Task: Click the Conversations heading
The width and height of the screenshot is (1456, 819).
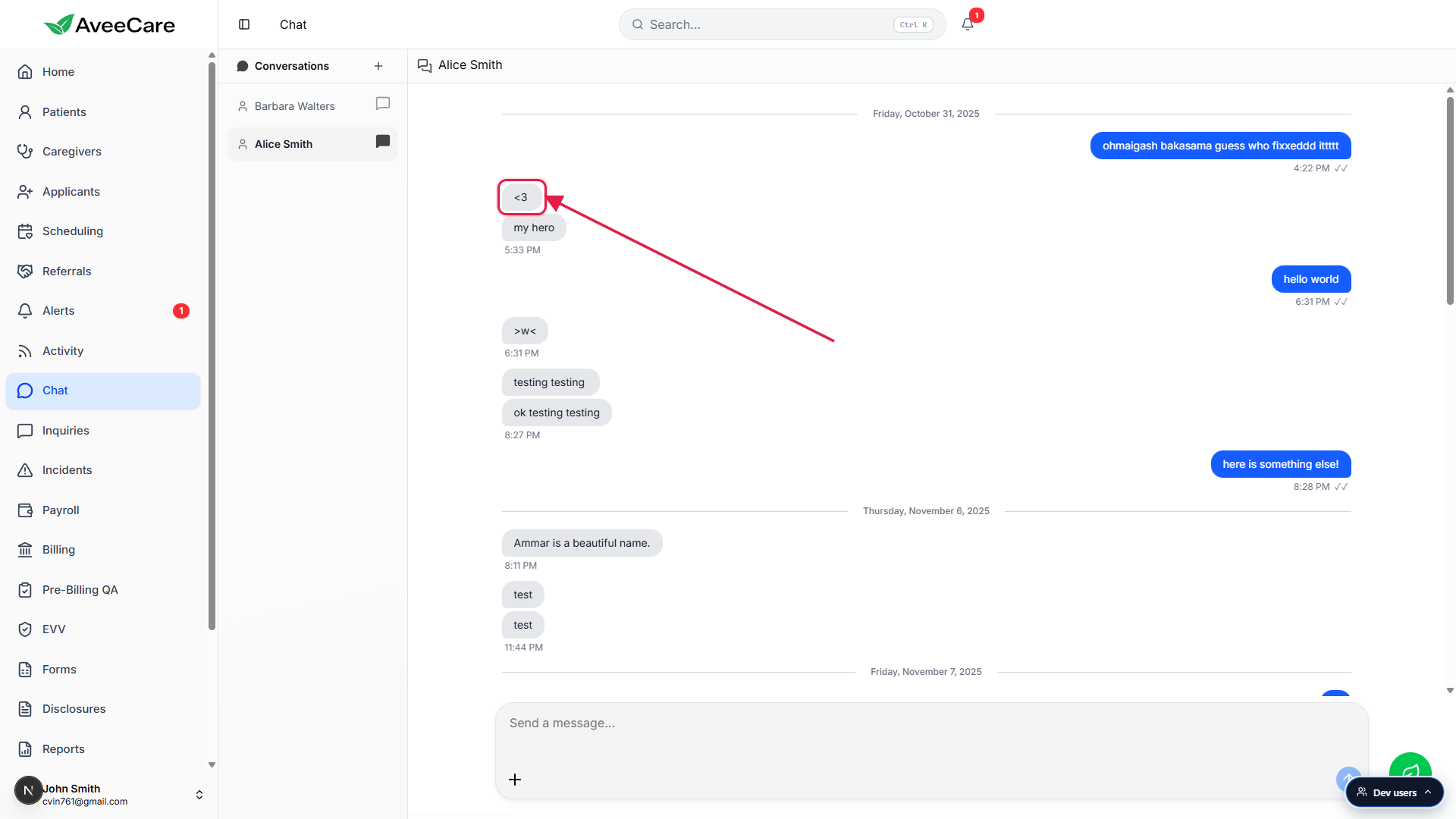Action: (x=292, y=66)
